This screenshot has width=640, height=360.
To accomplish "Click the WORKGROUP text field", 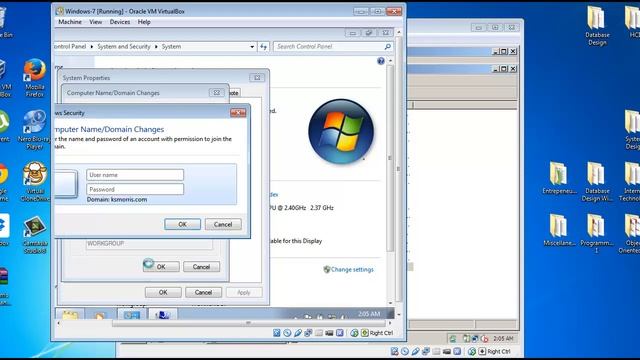I will [x=149, y=244].
